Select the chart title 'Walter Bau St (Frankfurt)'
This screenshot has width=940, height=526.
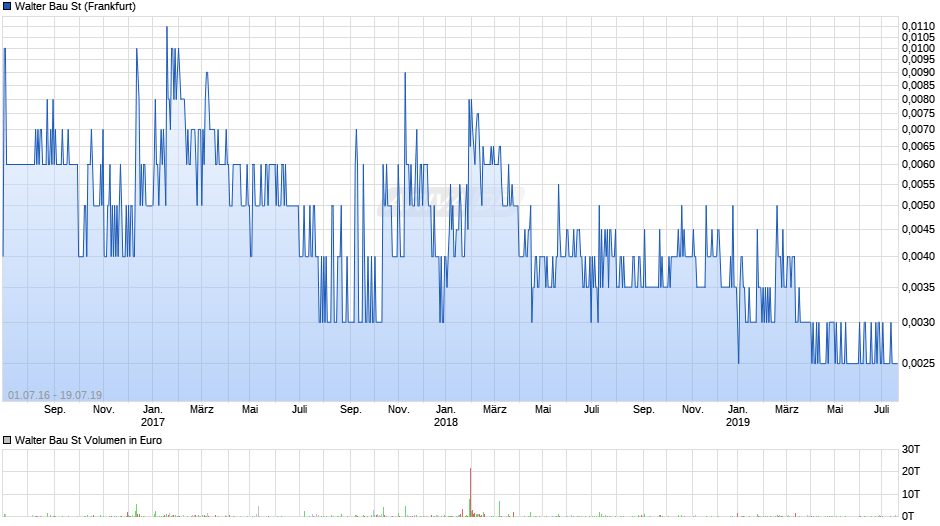[76, 7]
